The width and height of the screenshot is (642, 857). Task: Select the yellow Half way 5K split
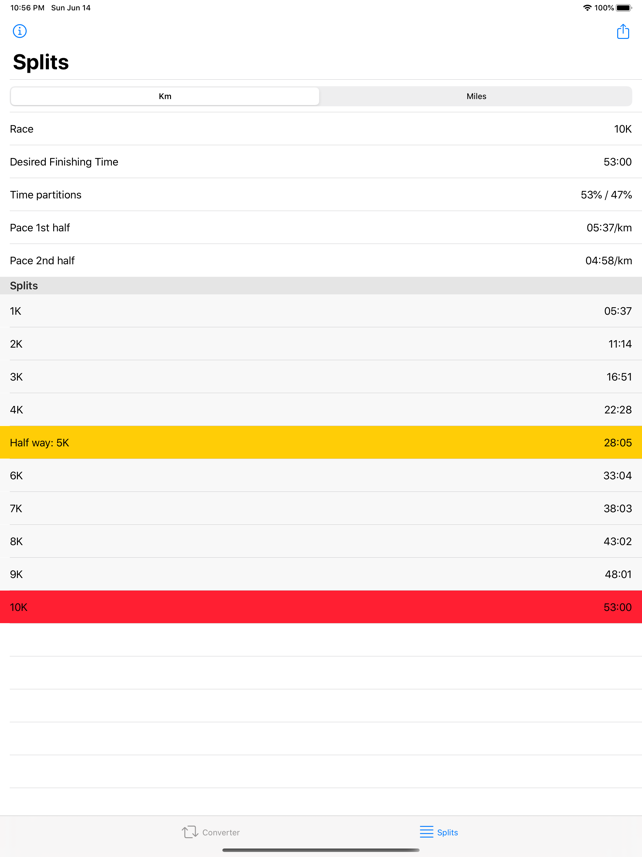(x=320, y=442)
